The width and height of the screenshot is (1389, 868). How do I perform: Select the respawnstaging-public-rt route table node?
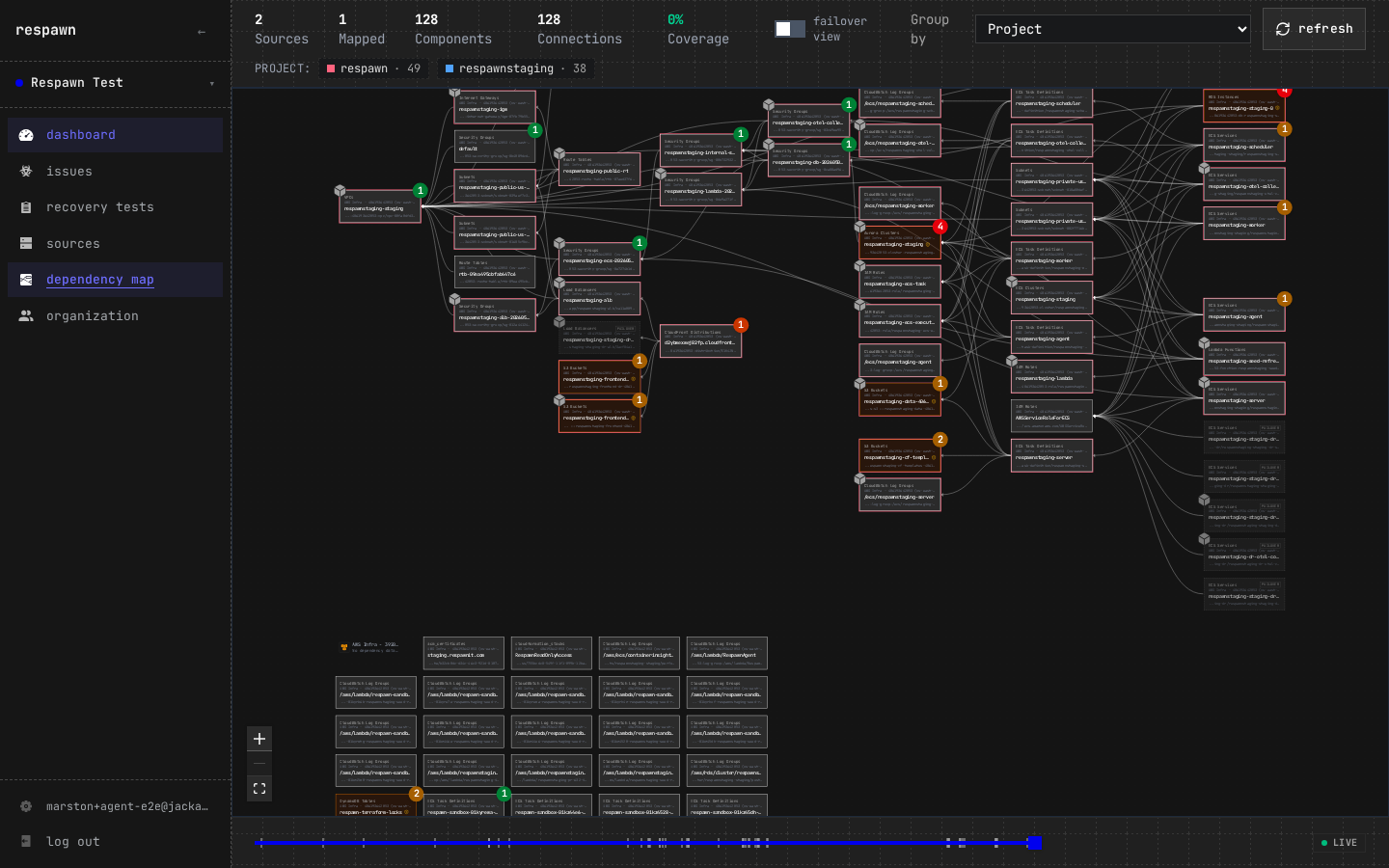pyautogui.click(x=600, y=170)
